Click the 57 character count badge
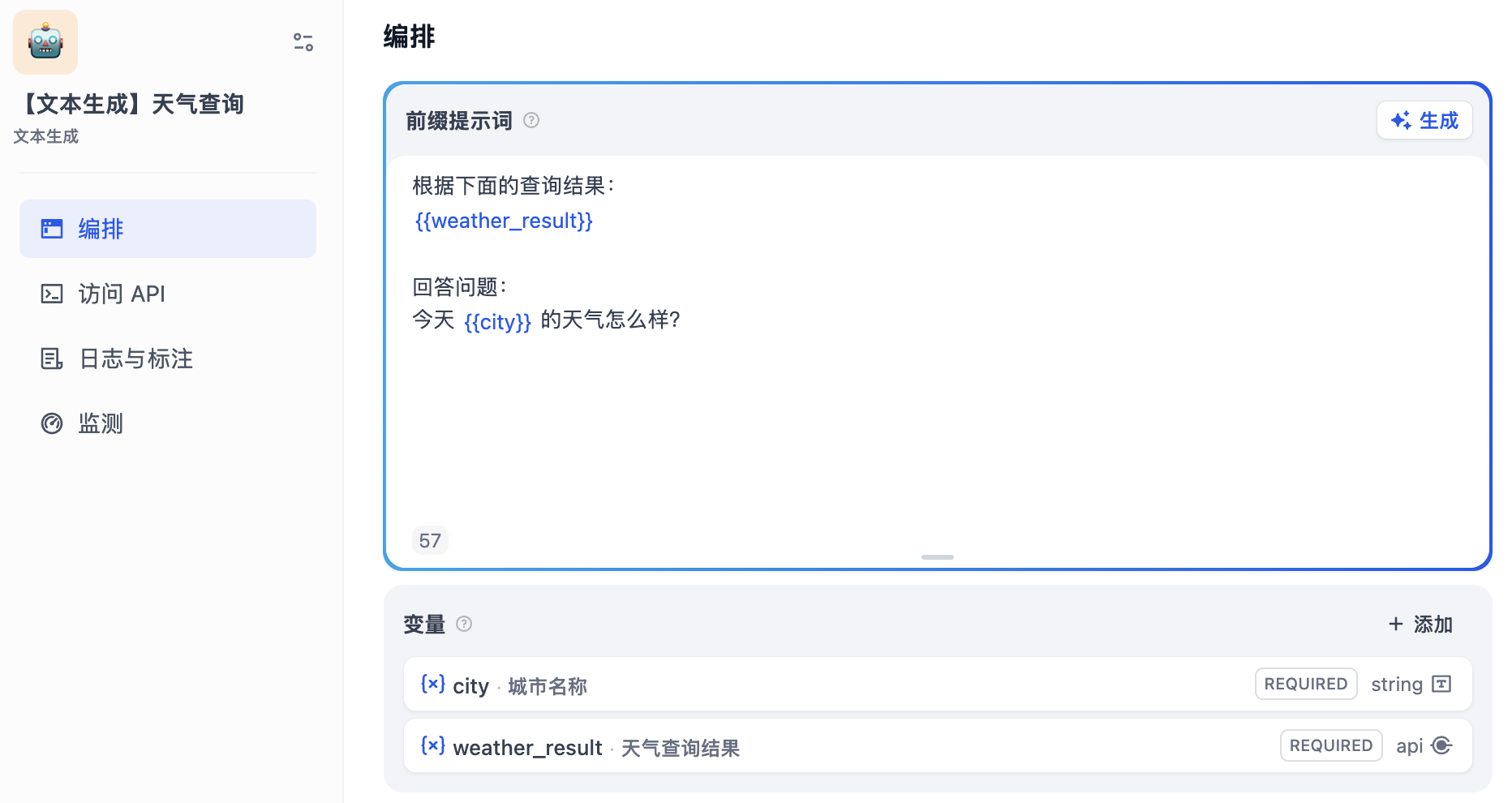 click(x=430, y=540)
